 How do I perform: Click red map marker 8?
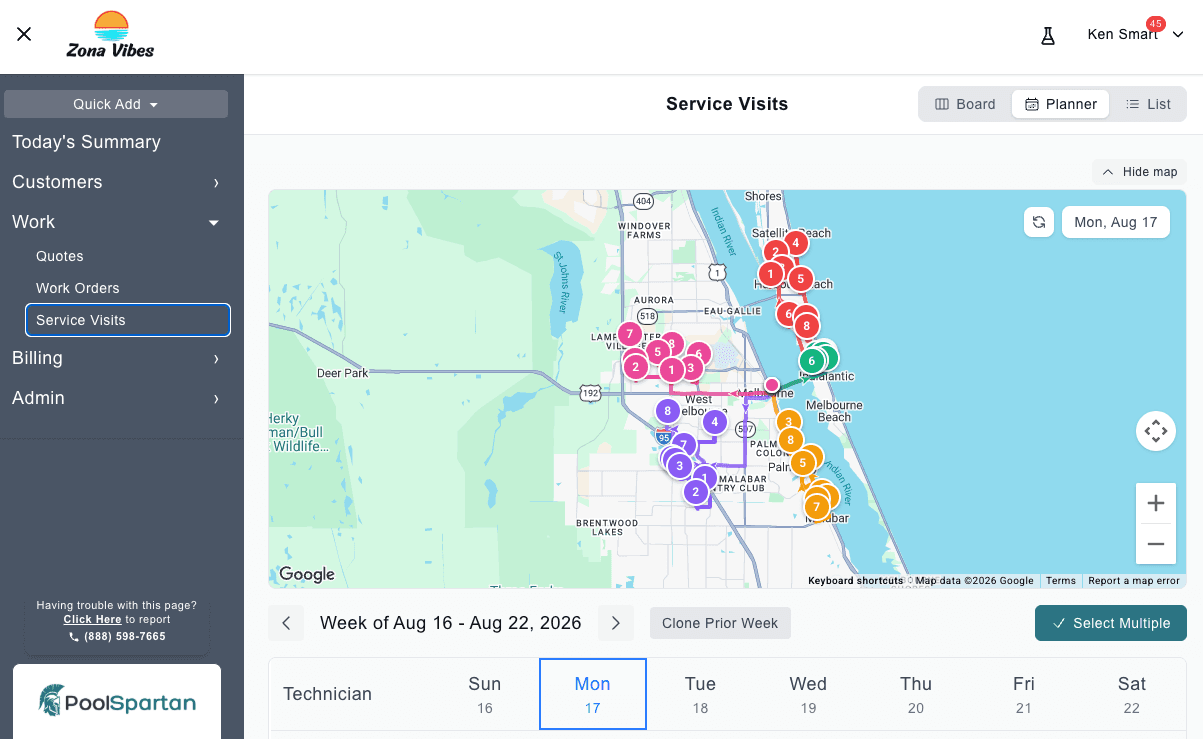805,325
